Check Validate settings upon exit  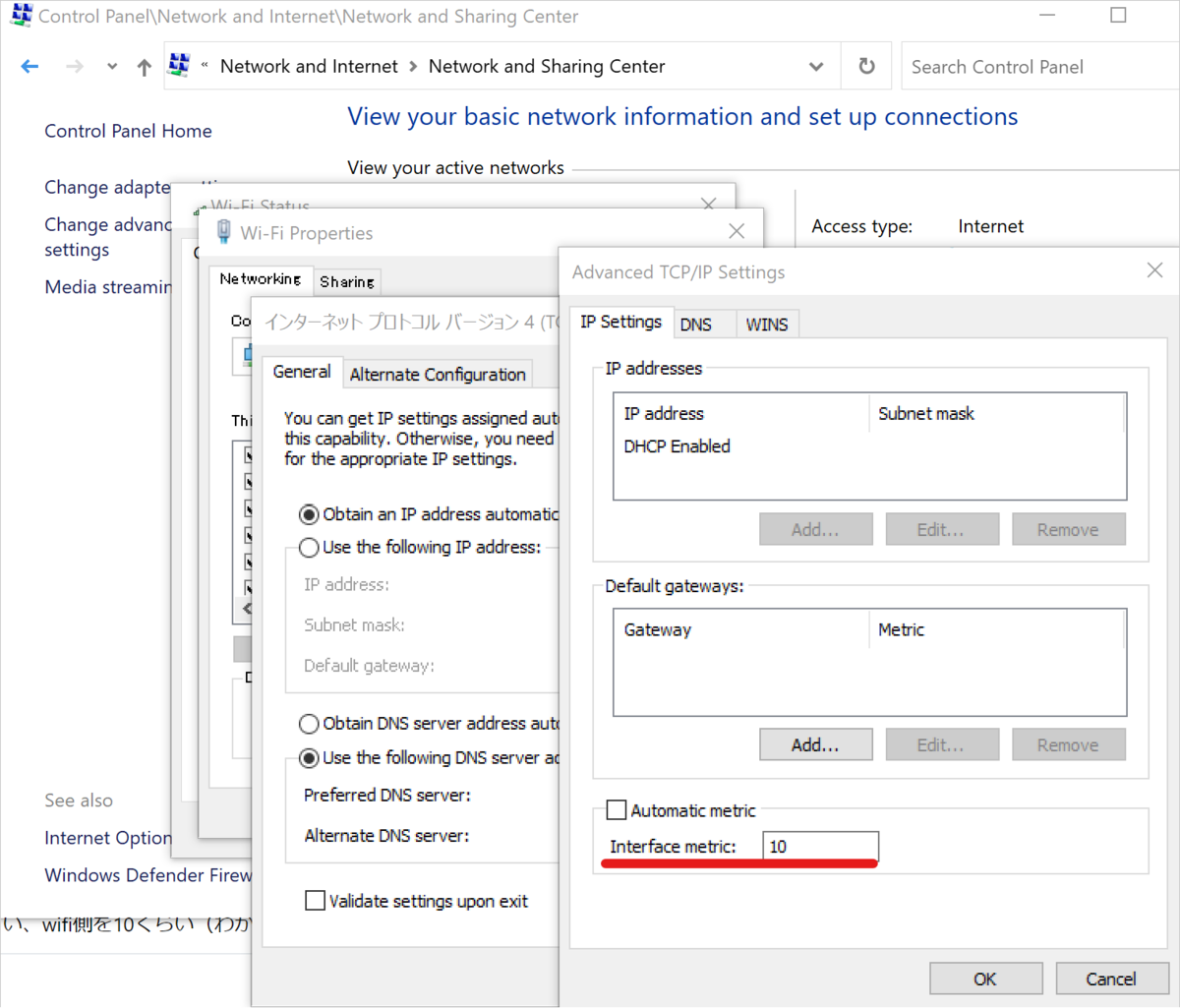pyautogui.click(x=315, y=901)
